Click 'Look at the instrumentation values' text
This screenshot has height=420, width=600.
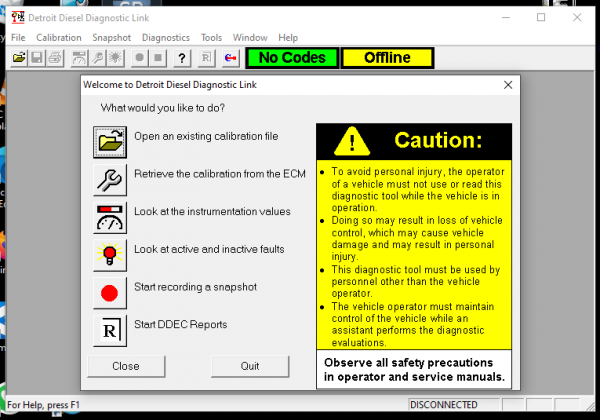[212, 211]
